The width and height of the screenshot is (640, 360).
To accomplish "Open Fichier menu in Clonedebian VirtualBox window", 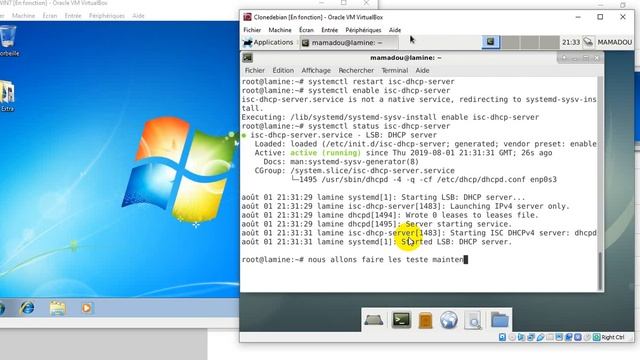I will point(252,30).
